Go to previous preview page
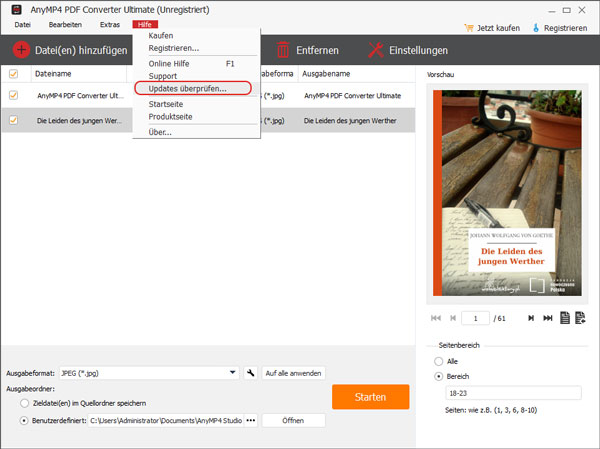This screenshot has height=449, width=600. 453,318
